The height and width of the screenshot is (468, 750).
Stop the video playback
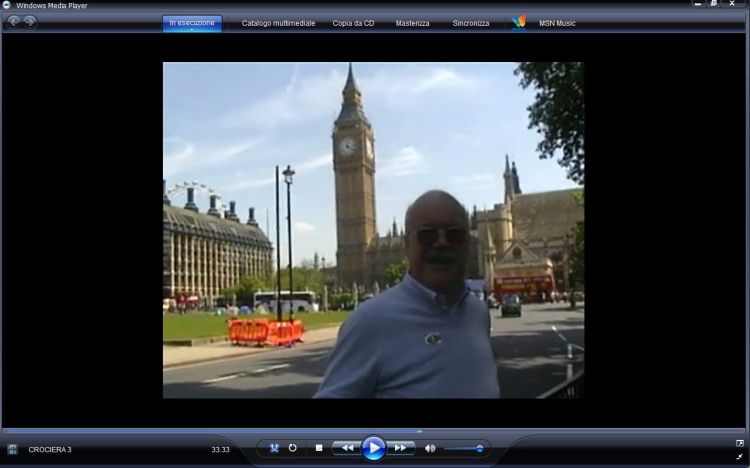click(x=318, y=448)
